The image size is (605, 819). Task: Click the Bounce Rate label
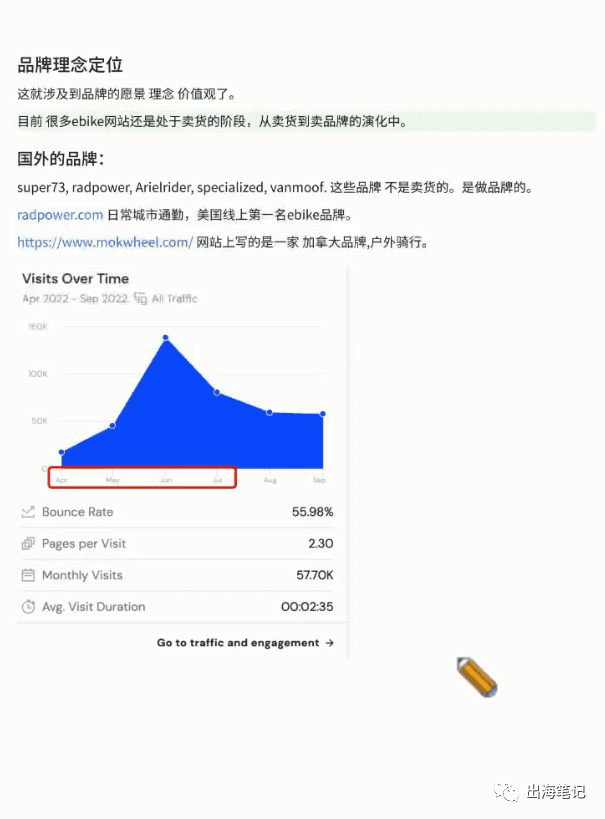(x=77, y=512)
